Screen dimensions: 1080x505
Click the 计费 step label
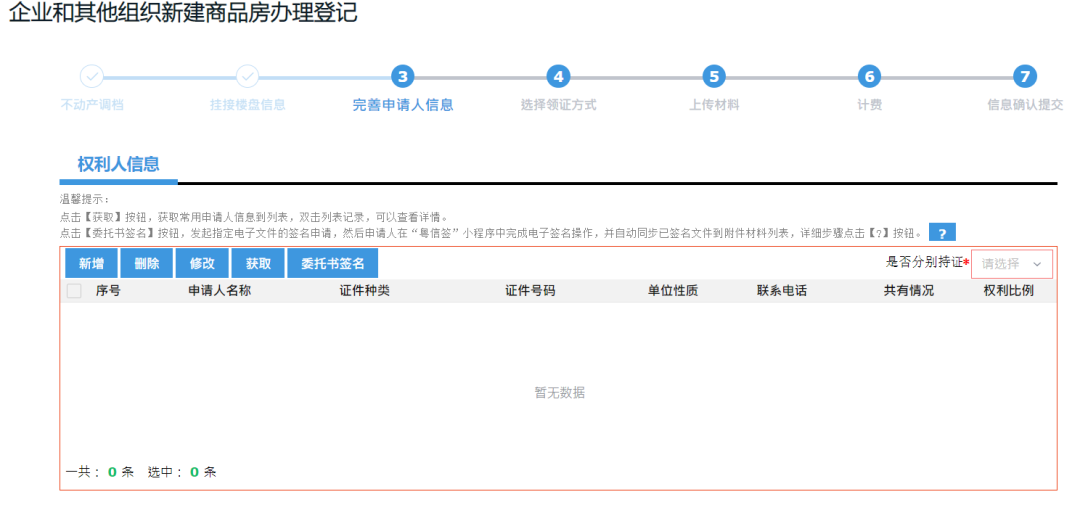tap(870, 105)
